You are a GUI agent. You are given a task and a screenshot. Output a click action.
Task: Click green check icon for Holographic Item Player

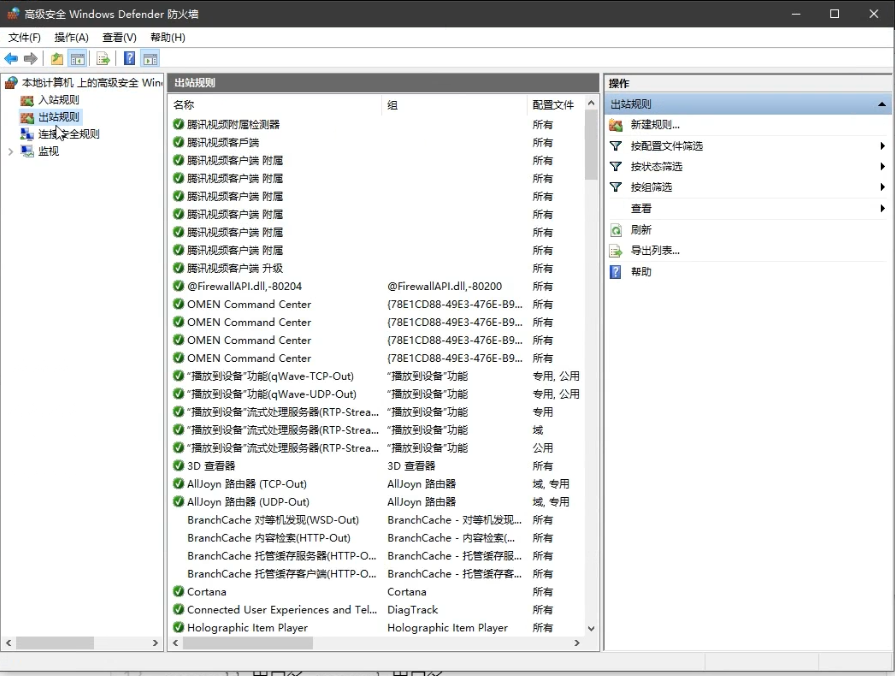point(179,627)
